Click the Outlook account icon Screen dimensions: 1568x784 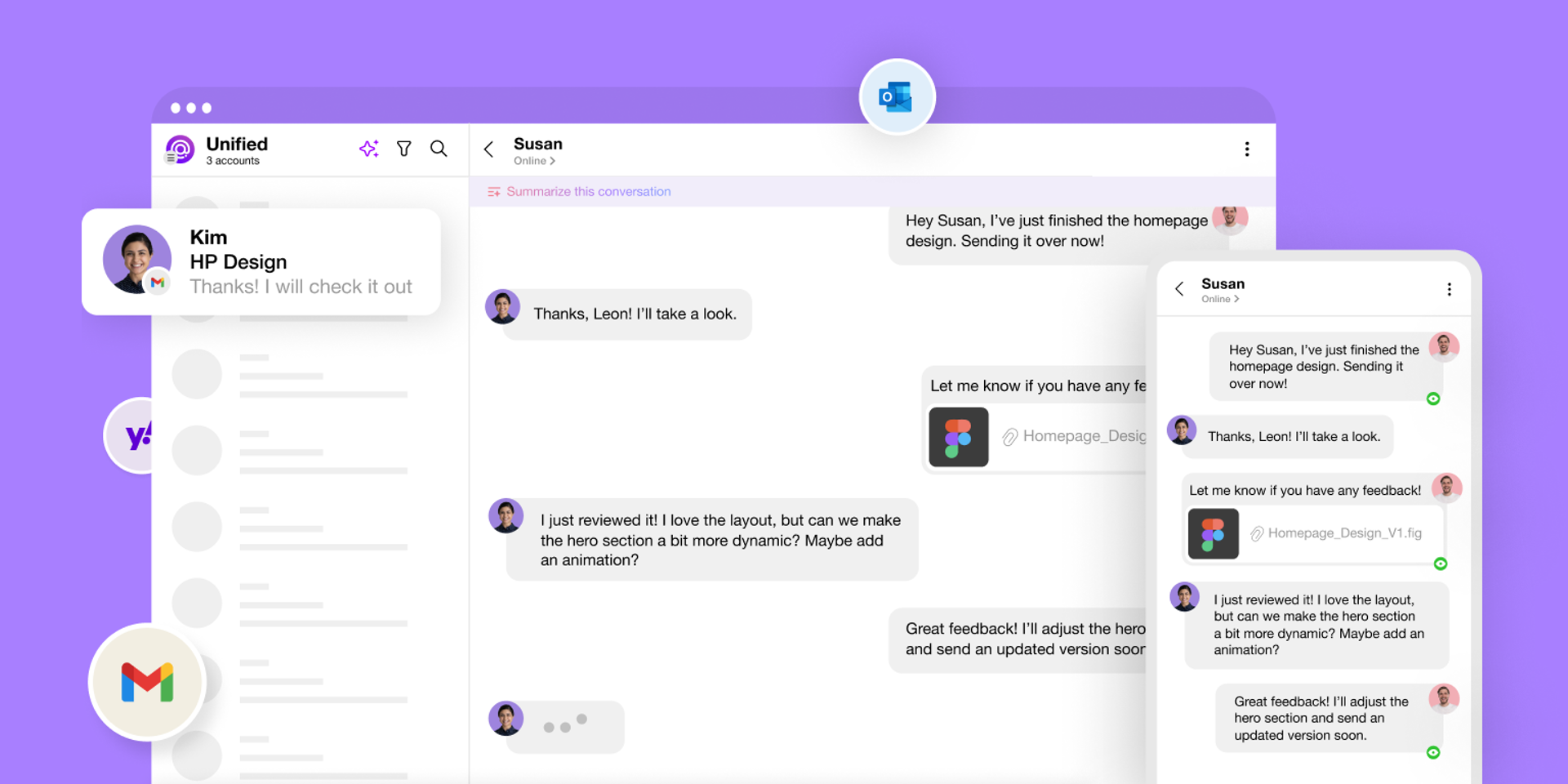(897, 97)
